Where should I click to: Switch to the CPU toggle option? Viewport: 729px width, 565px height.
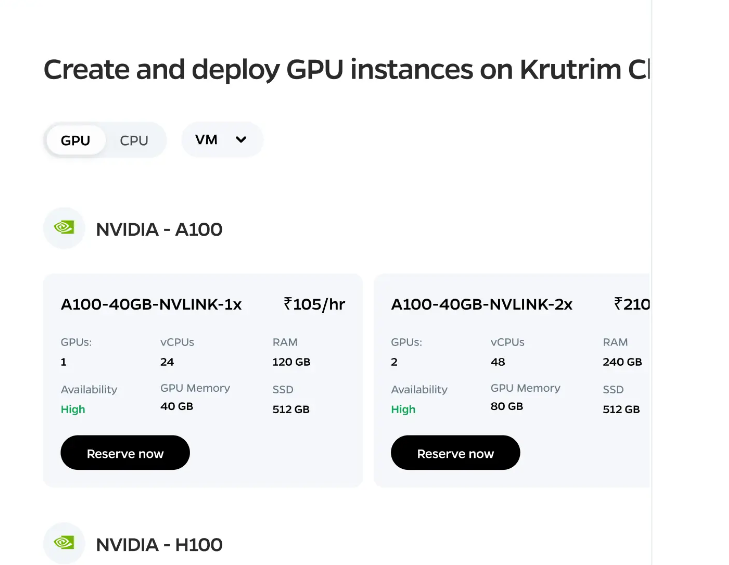click(134, 140)
